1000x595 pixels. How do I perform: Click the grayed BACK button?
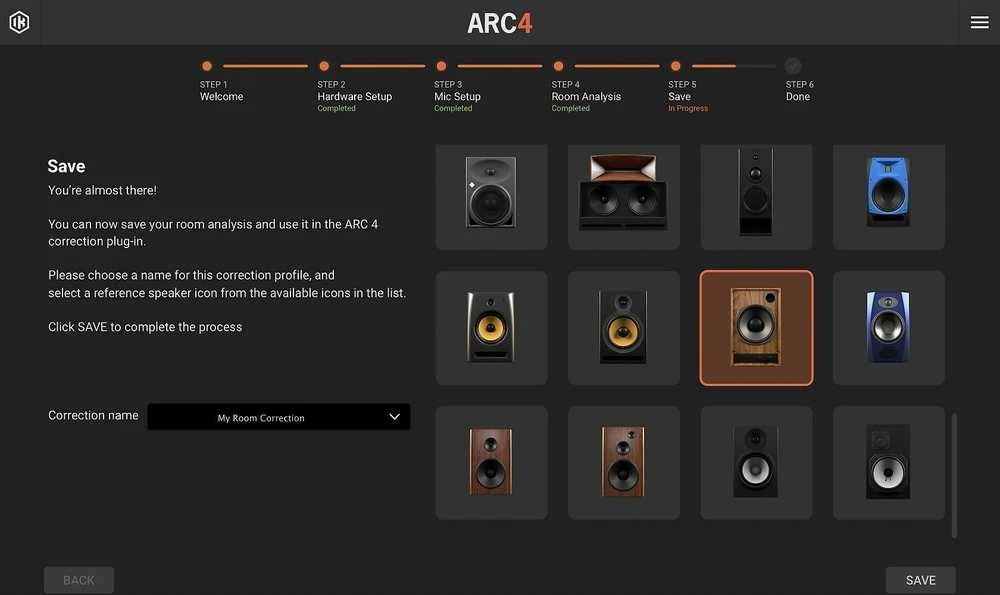click(x=79, y=580)
